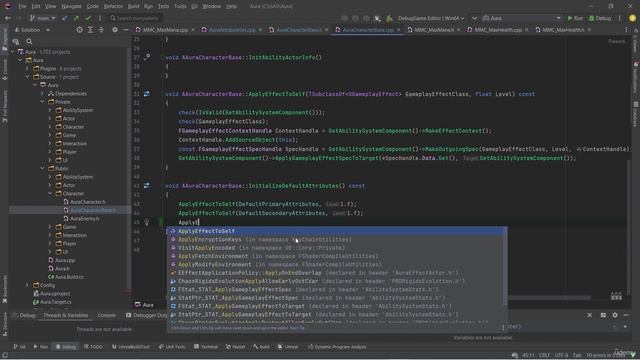
Task: Open the Console debug tab
Action: [x=107, y=315]
